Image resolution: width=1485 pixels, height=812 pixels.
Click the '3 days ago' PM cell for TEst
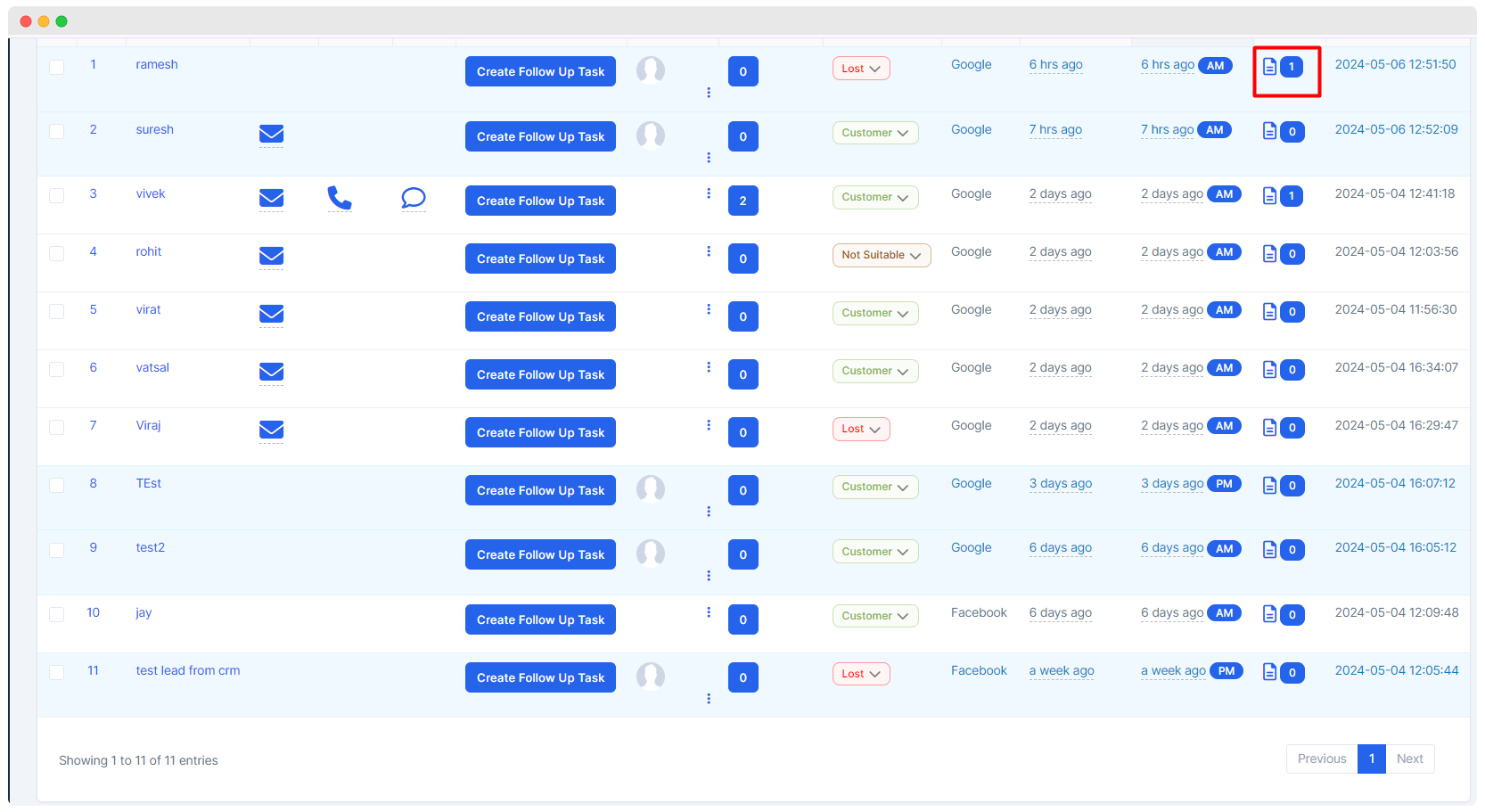point(1191,484)
